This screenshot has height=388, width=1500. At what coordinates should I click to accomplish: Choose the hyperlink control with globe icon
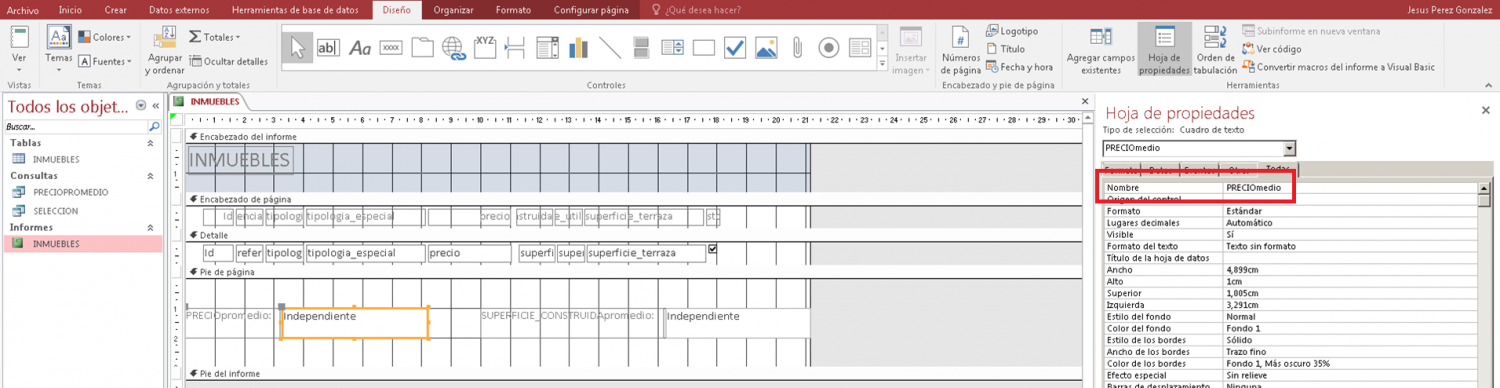pos(454,47)
